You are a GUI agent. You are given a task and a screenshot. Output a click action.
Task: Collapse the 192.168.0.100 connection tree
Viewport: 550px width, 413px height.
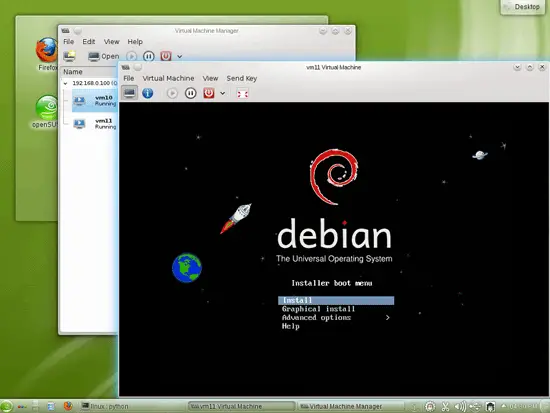pos(65,83)
